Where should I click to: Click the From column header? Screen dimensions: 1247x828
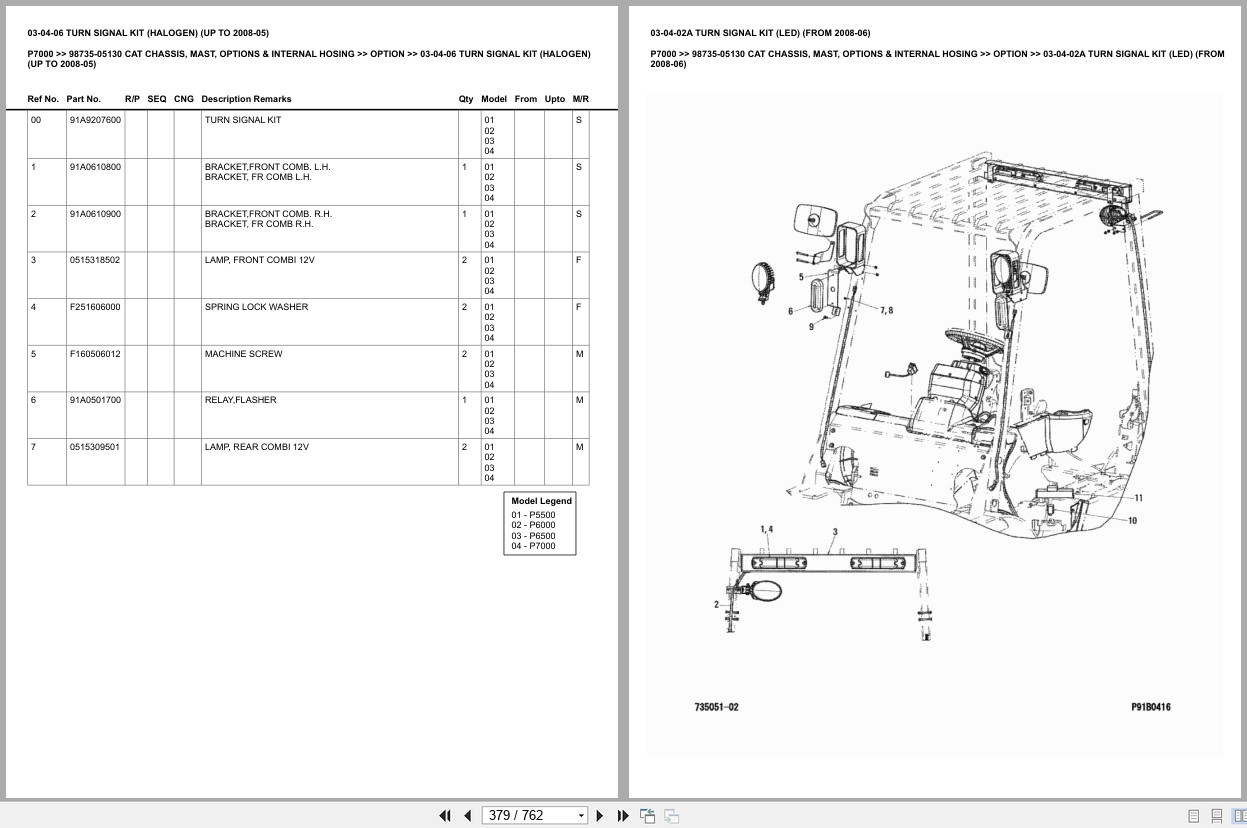click(526, 99)
